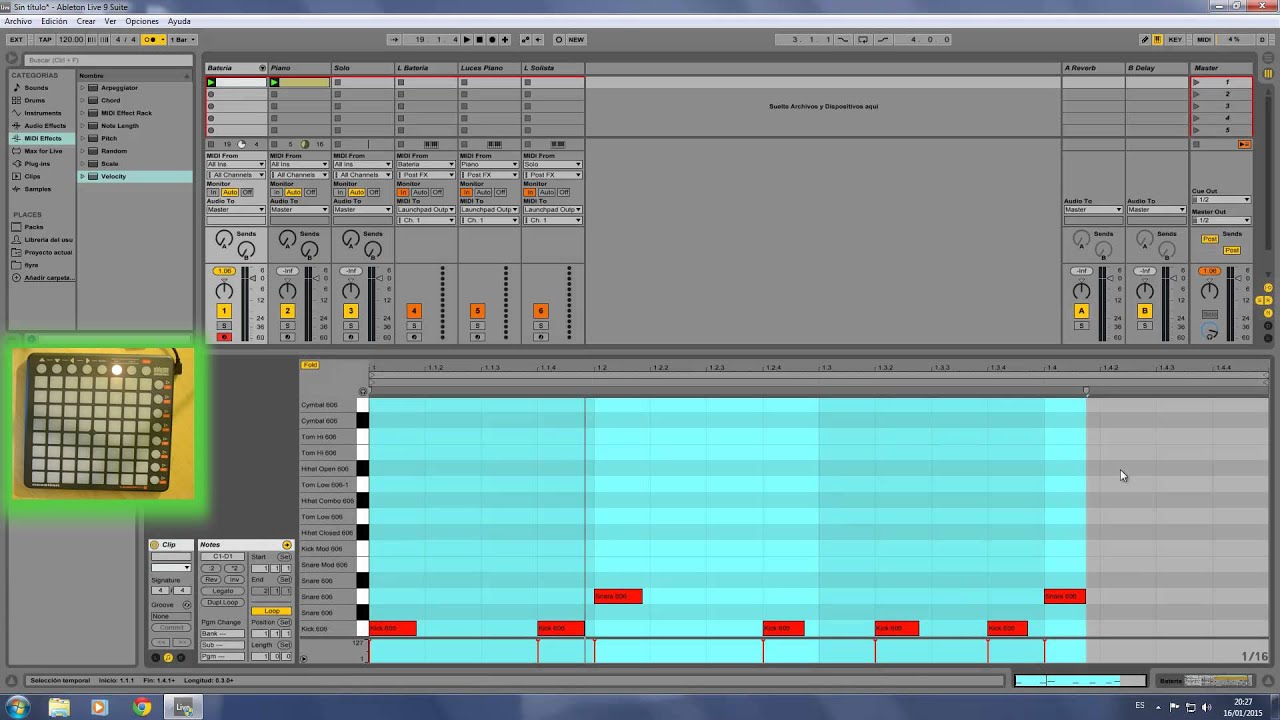Click track 1 activator button
This screenshot has width=1280, height=720.
(224, 311)
